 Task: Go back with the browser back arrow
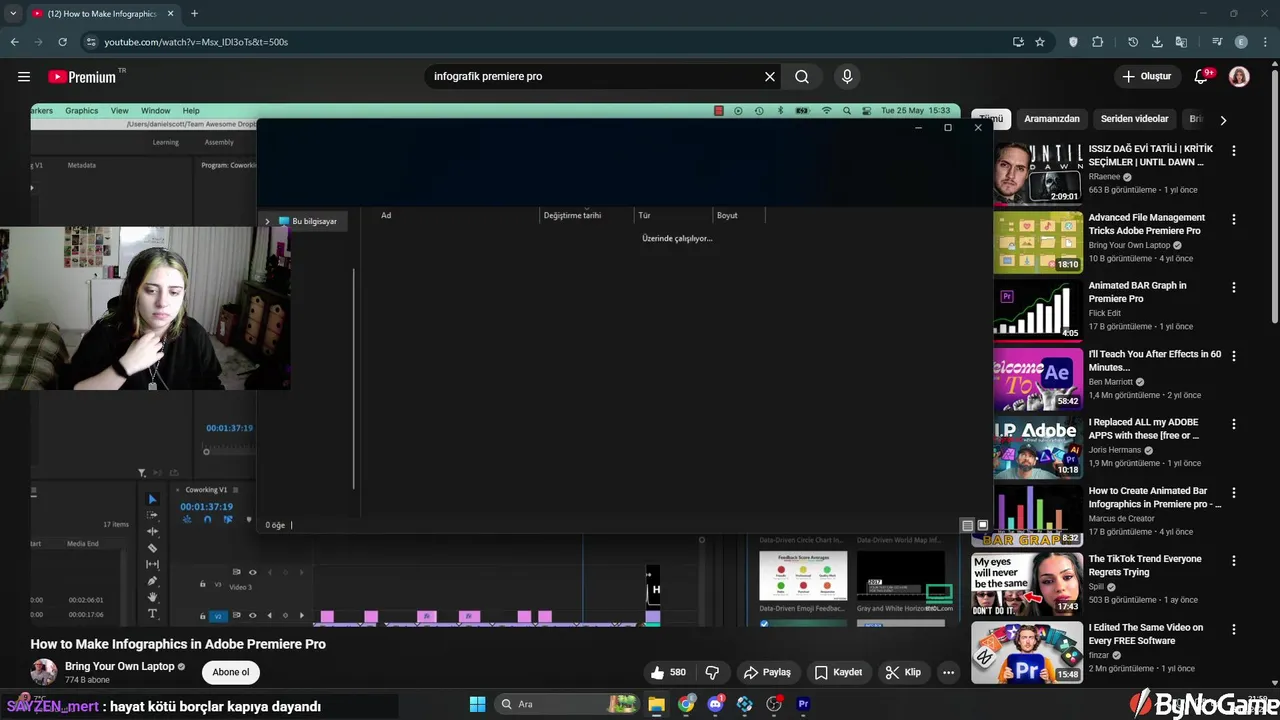click(x=14, y=42)
